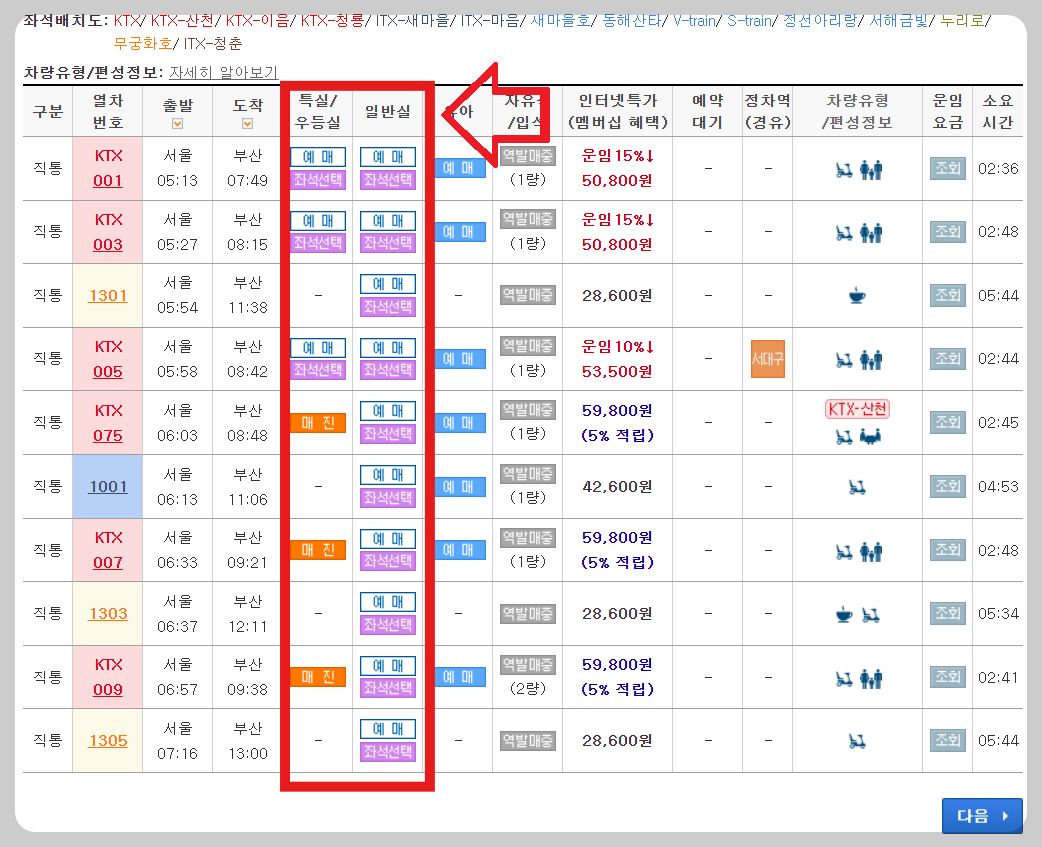This screenshot has width=1042, height=847.
Task: Click the family seat icon in KTX 009 row
Action: 870,677
